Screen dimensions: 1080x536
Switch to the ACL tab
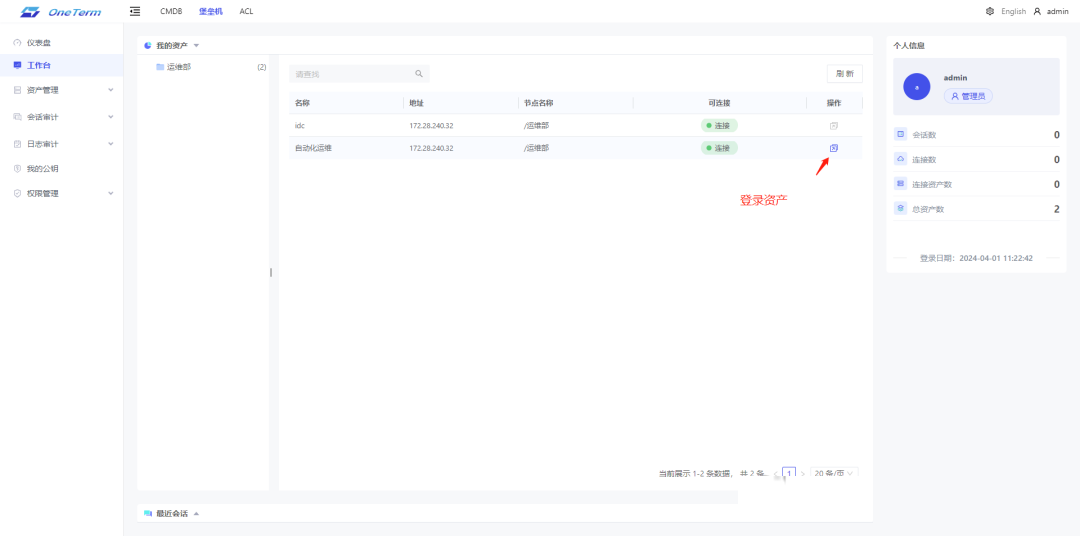coord(246,11)
